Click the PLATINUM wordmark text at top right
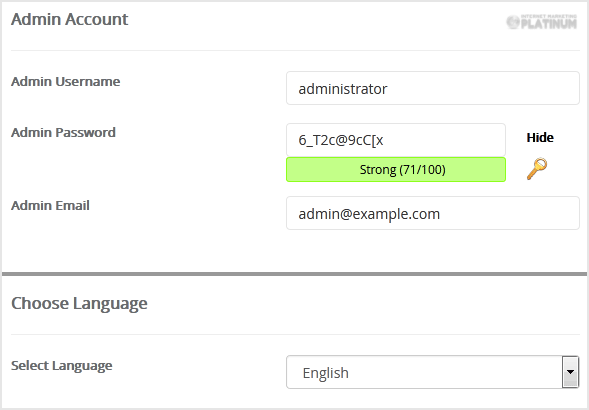Screen dimensions: 589x410 point(549,24)
